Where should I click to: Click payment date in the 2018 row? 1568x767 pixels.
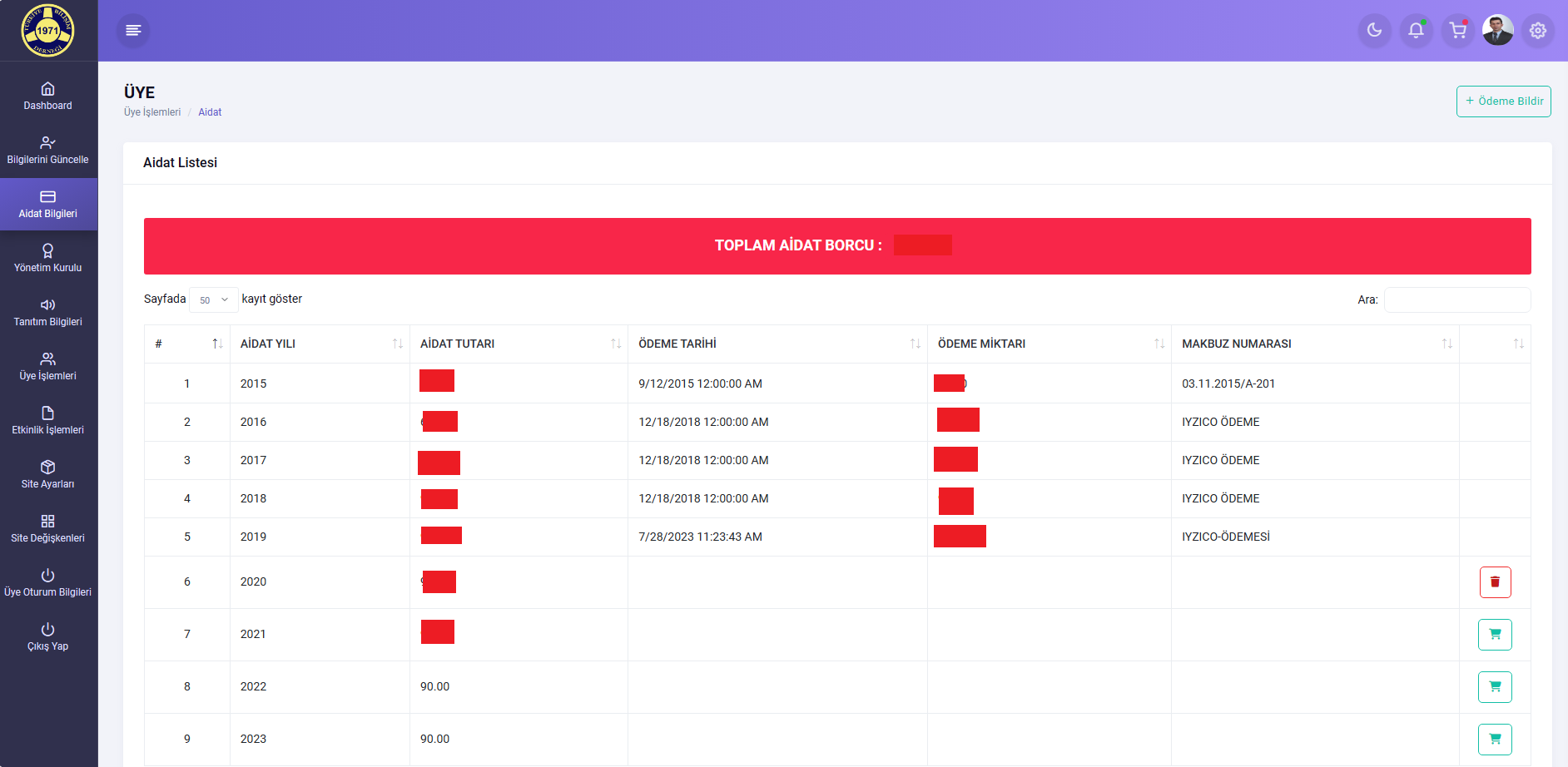point(704,498)
